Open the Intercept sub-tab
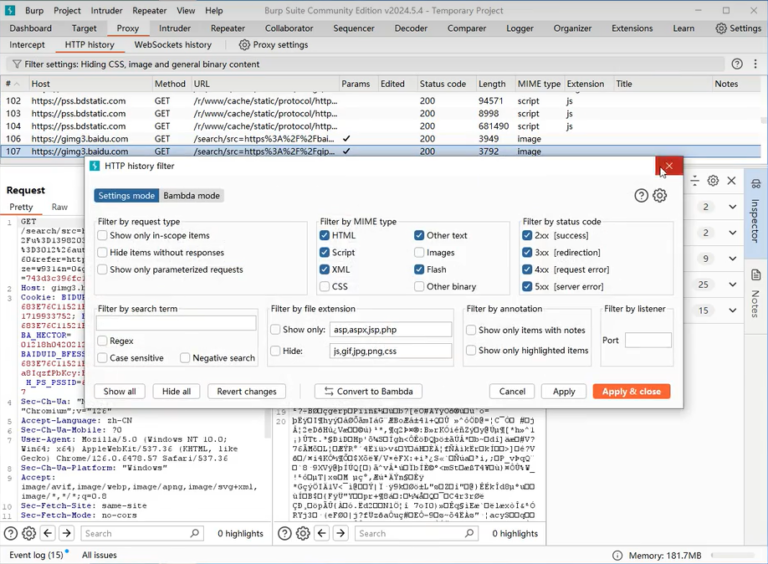This screenshot has height=564, width=768. coord(27,45)
